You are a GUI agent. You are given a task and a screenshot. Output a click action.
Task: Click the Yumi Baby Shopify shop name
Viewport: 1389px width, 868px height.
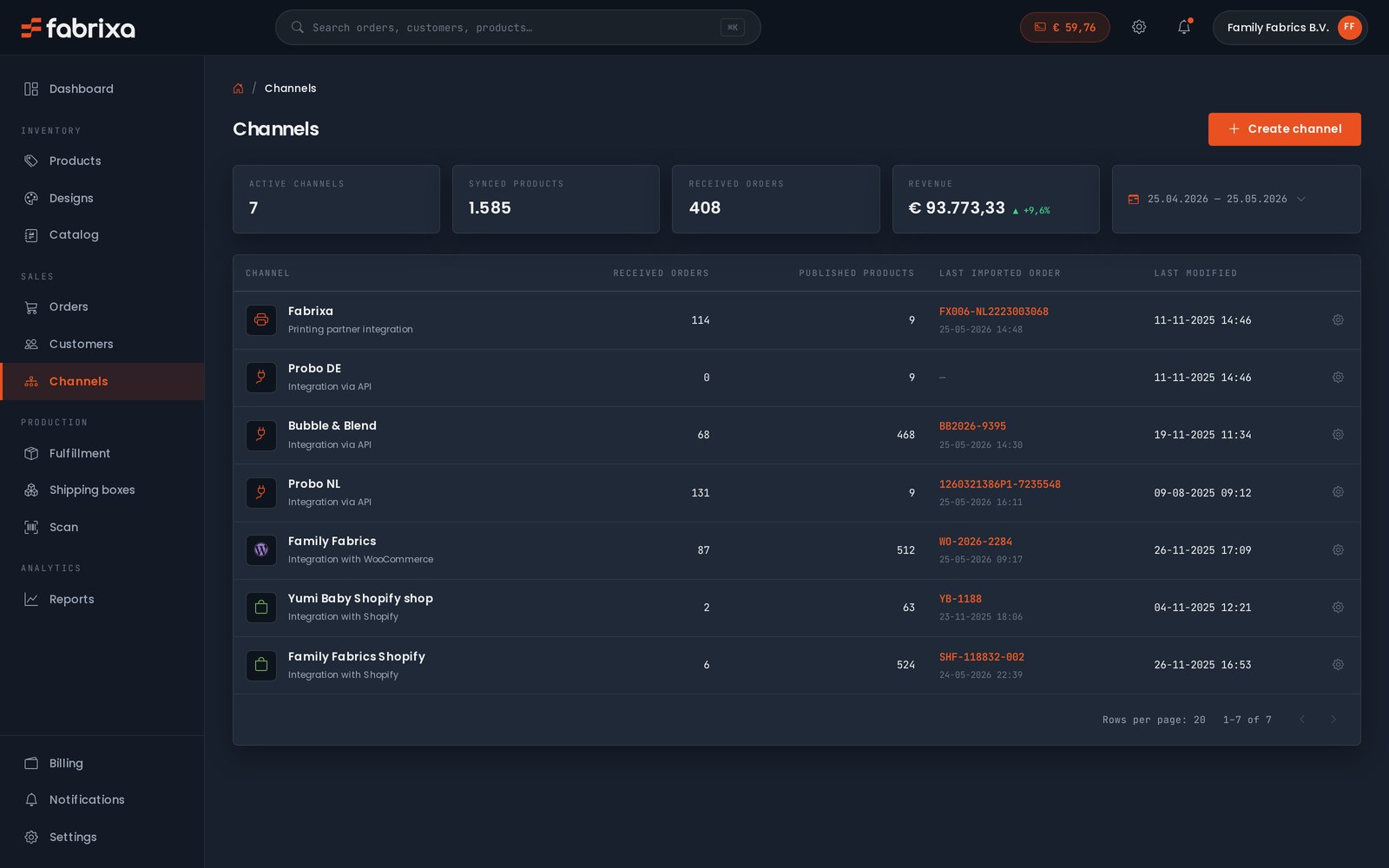360,598
